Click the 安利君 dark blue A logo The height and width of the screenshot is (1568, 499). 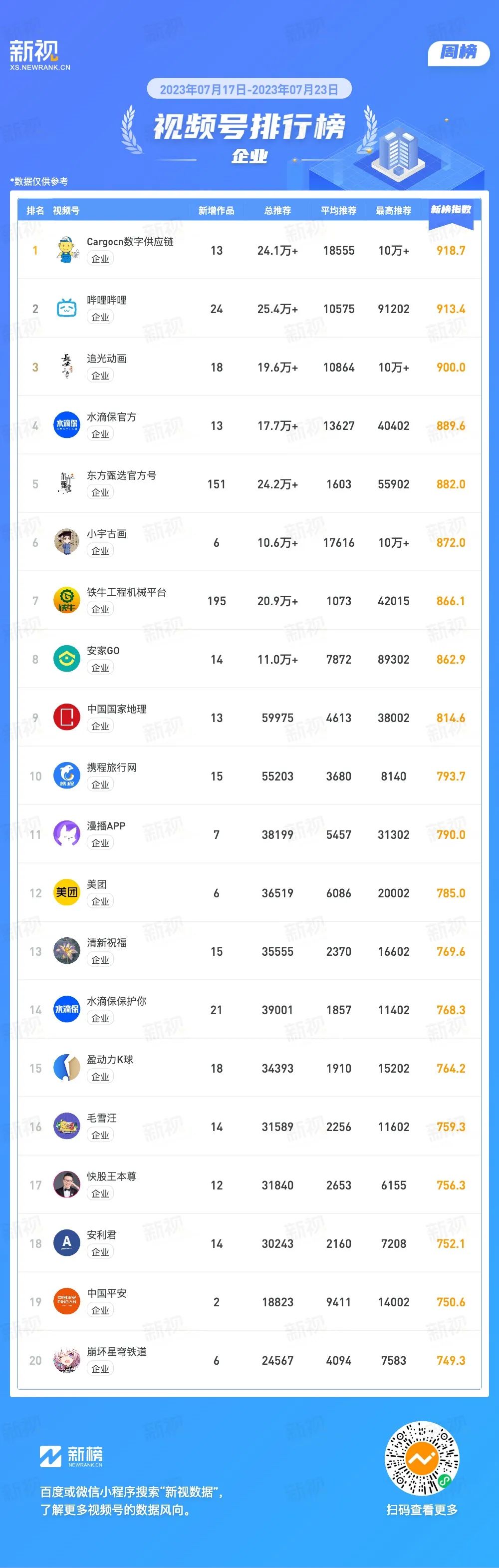click(x=67, y=1243)
